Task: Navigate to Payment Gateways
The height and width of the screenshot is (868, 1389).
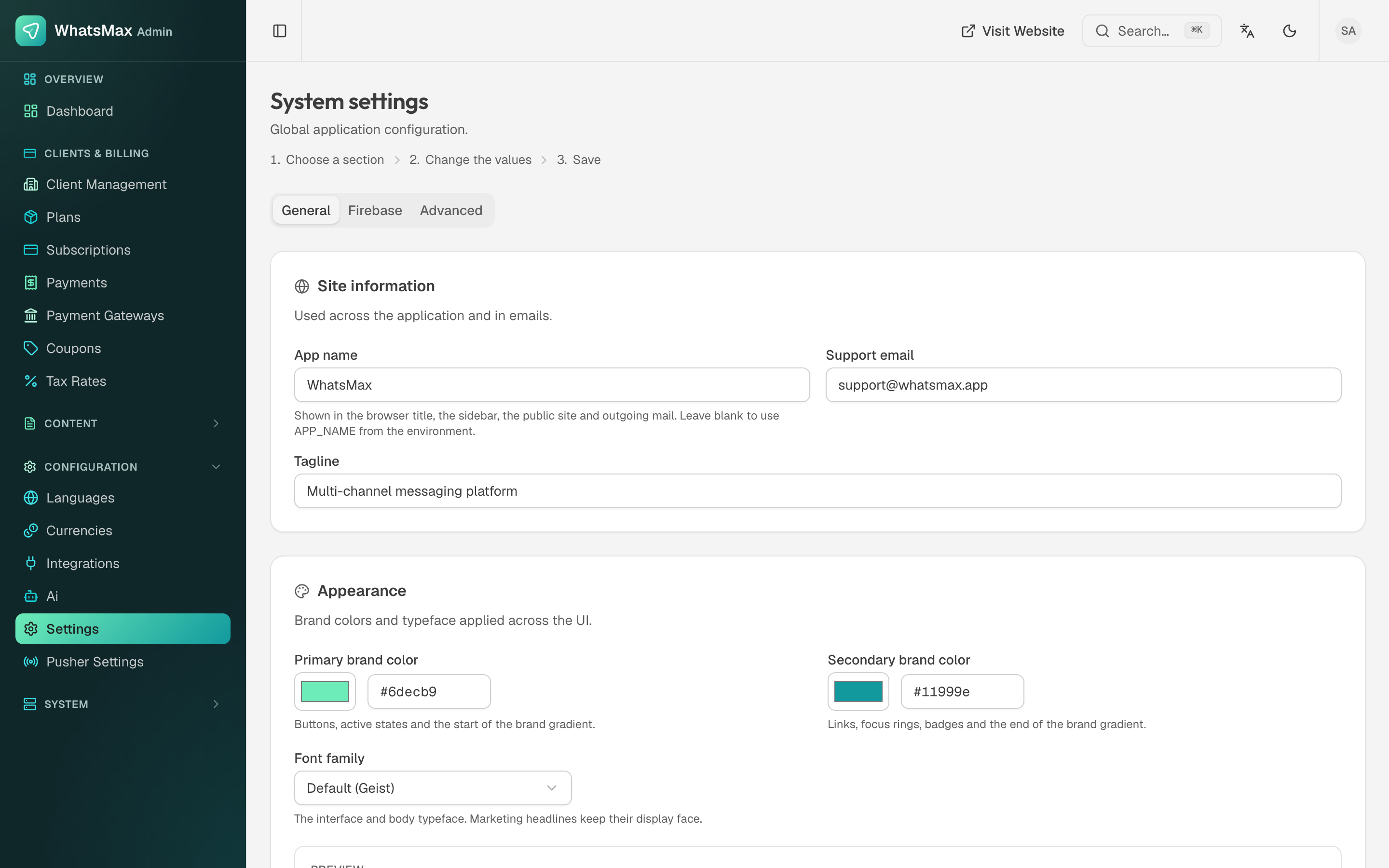Action: (123, 316)
